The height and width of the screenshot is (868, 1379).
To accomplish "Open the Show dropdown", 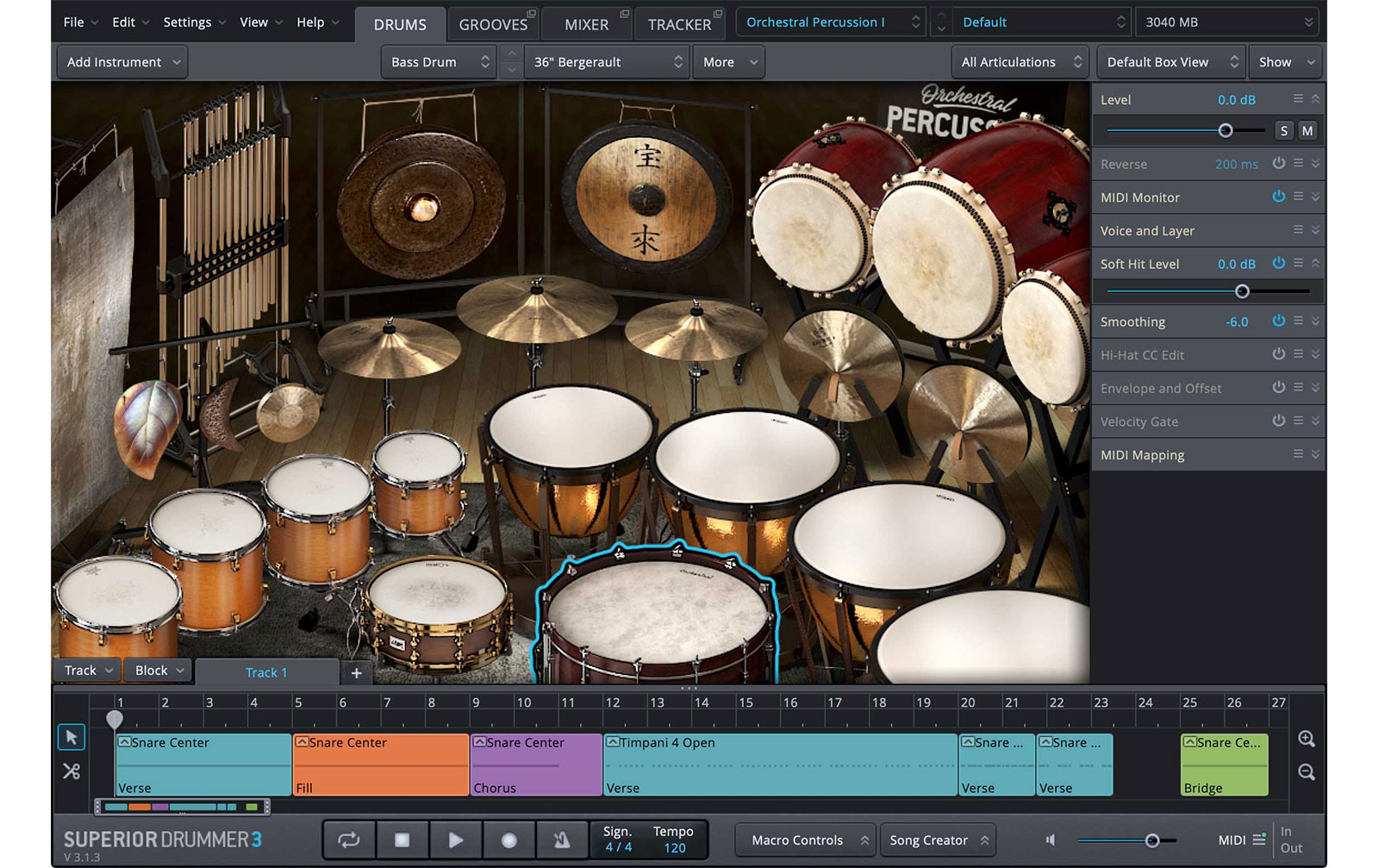I will [1286, 62].
